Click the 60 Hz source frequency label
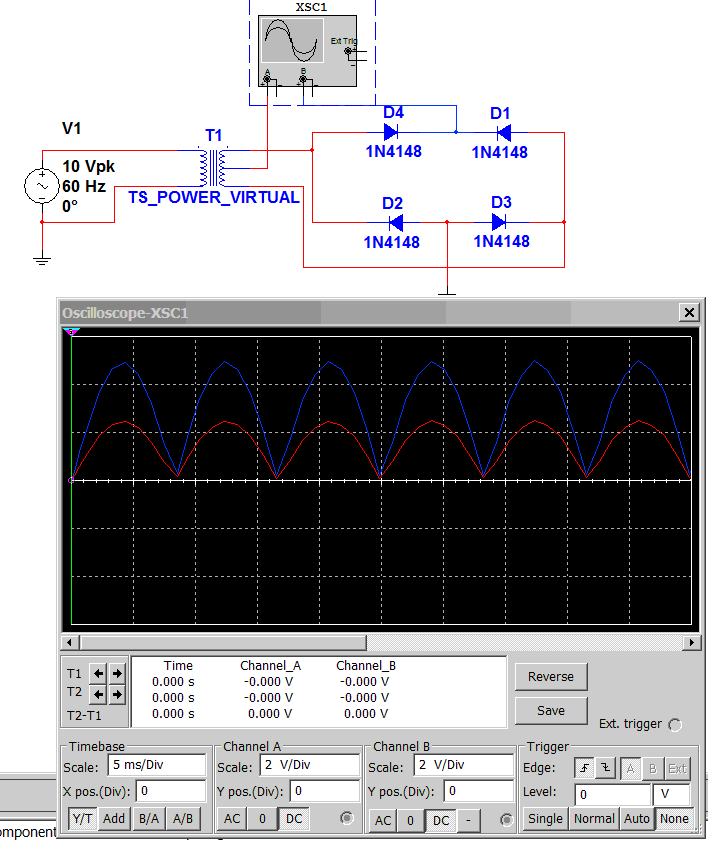The width and height of the screenshot is (708, 842). pos(84,186)
